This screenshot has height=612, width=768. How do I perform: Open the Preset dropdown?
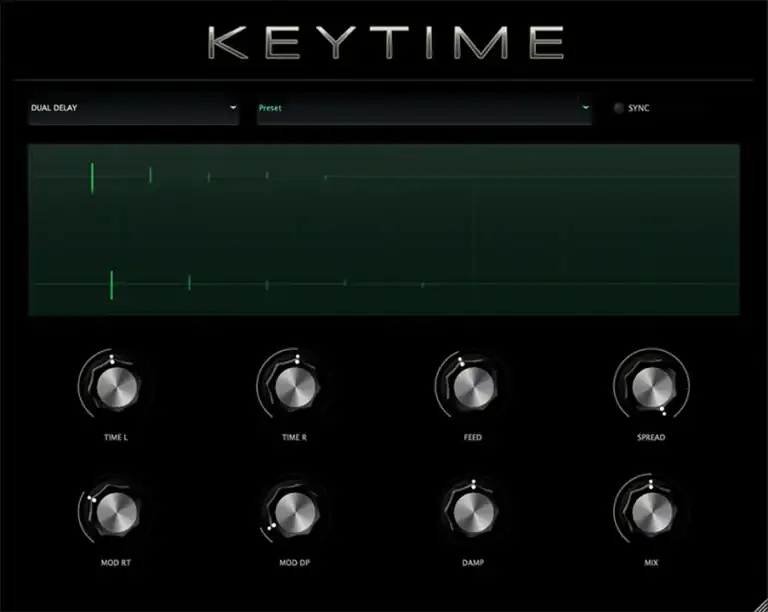(424, 108)
